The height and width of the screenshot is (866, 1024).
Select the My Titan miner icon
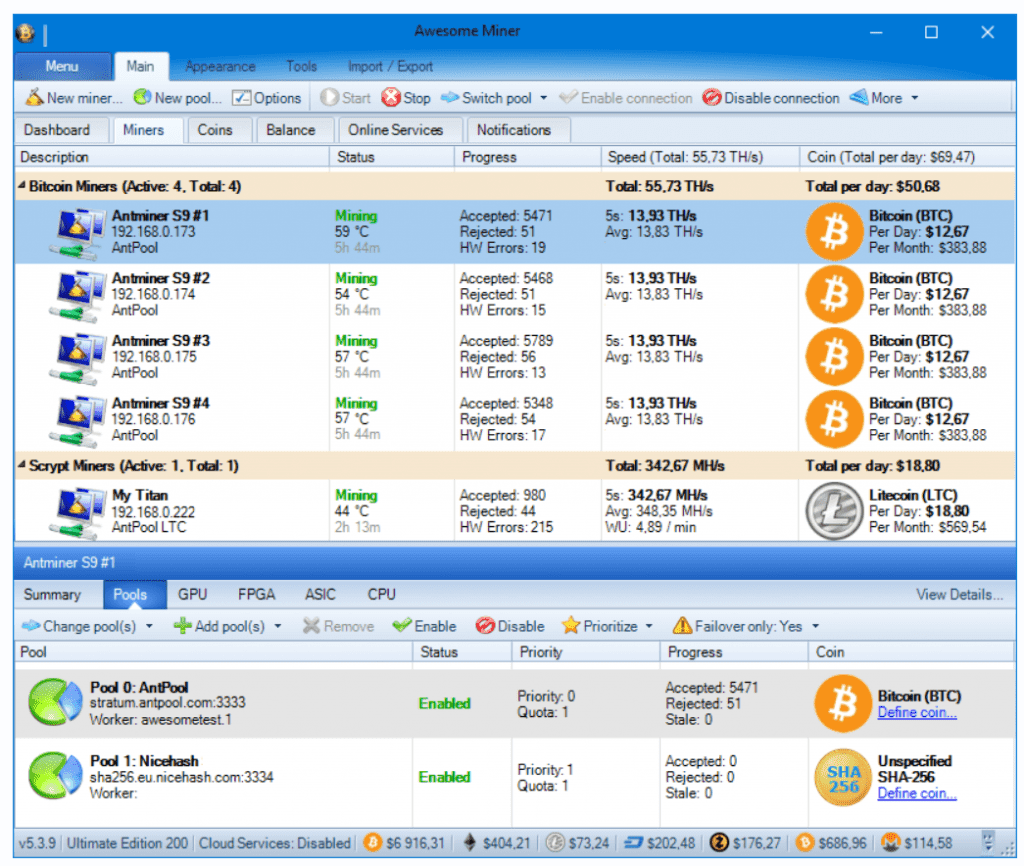(x=77, y=512)
